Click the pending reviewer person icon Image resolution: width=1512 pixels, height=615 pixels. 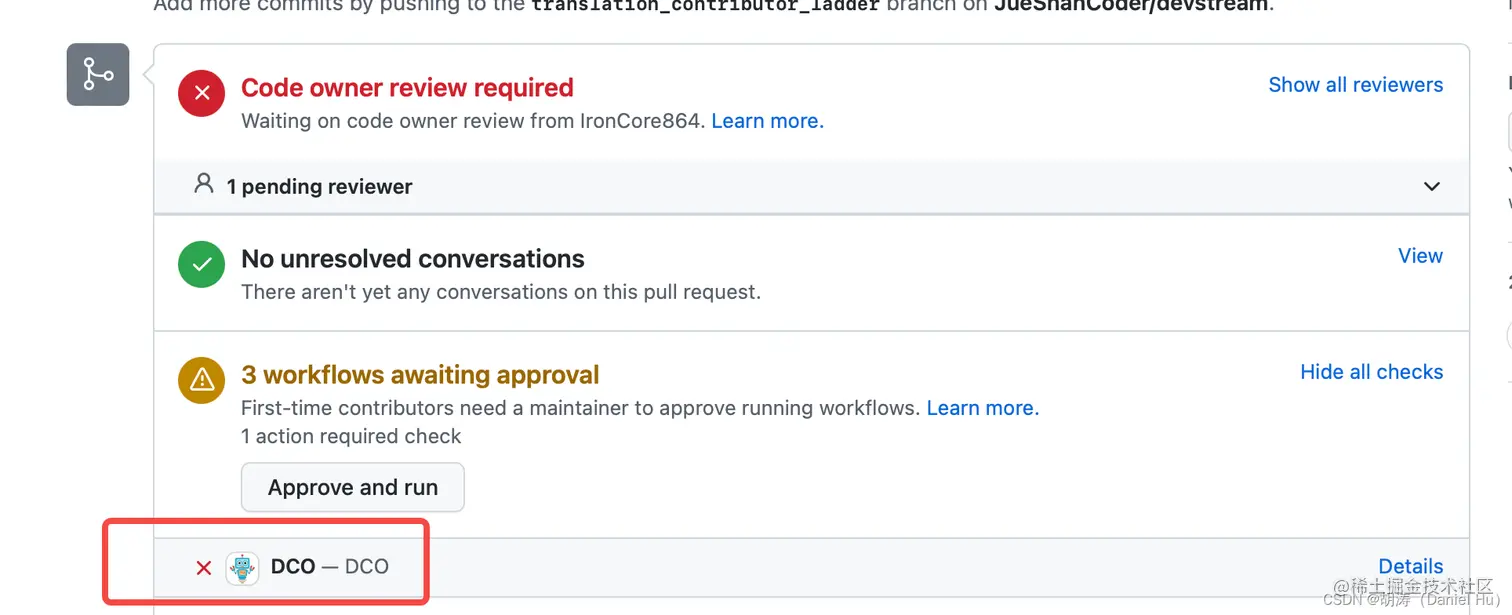(x=203, y=184)
